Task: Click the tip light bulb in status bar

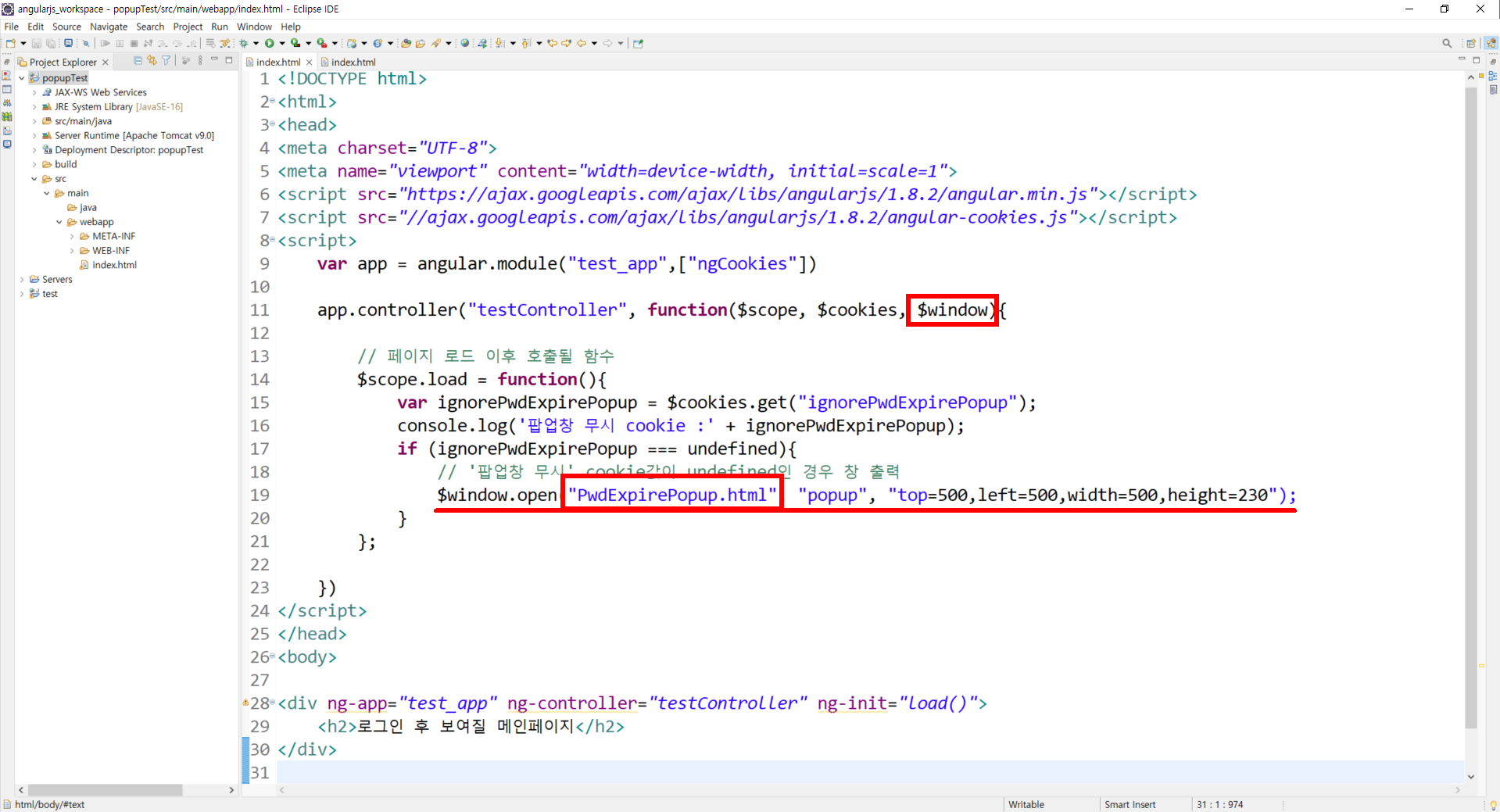Action: (1493, 804)
